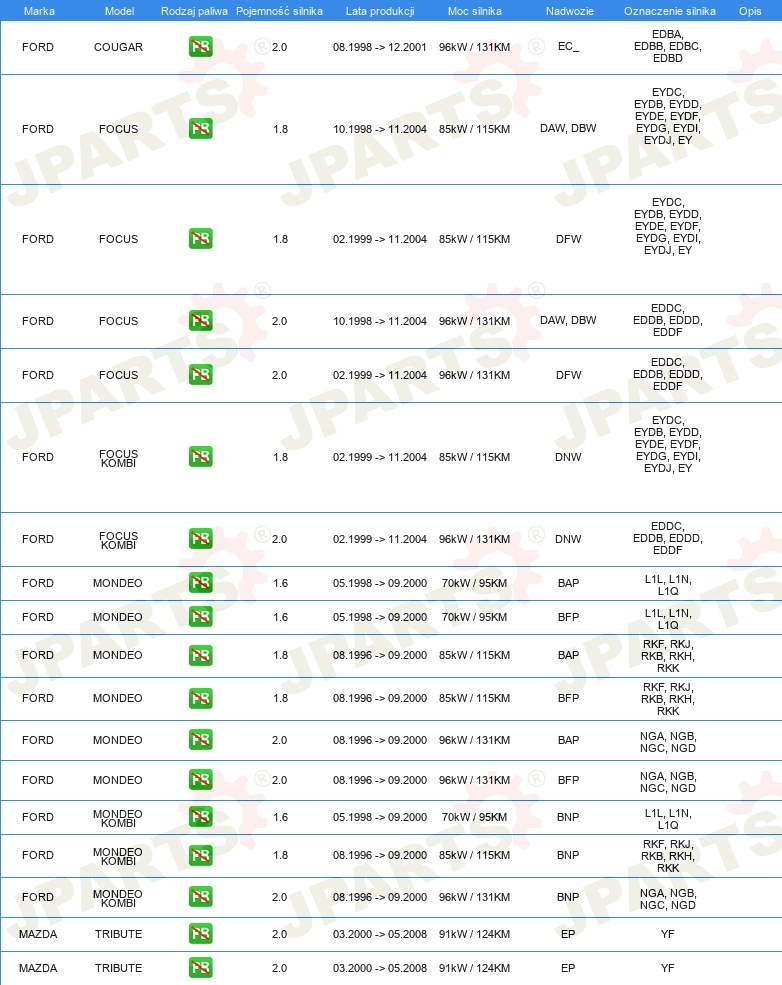The width and height of the screenshot is (782, 985).
Task: Select production dates 08.1998 -> 12.2001
Action: [380, 47]
